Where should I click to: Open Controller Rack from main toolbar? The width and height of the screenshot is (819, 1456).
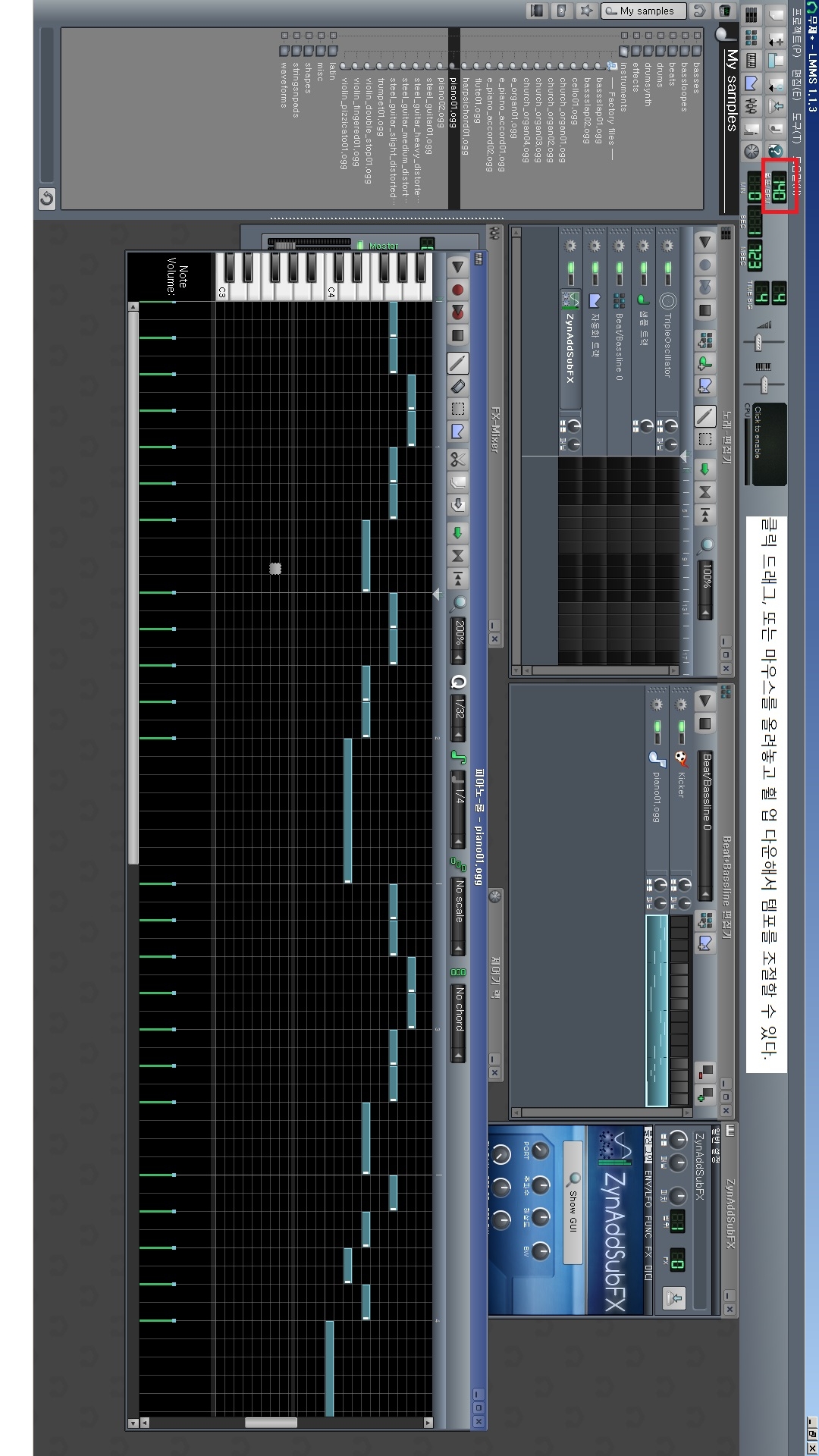coord(751,151)
